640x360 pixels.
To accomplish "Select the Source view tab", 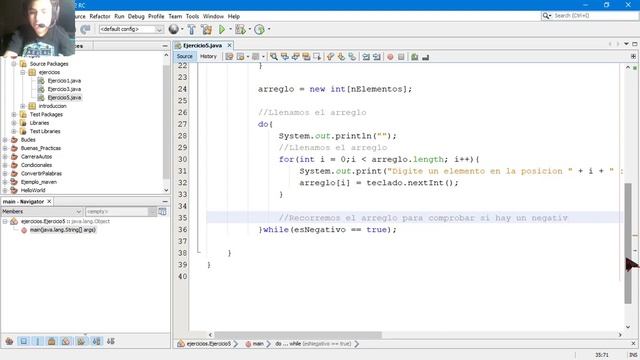I will click(x=184, y=57).
